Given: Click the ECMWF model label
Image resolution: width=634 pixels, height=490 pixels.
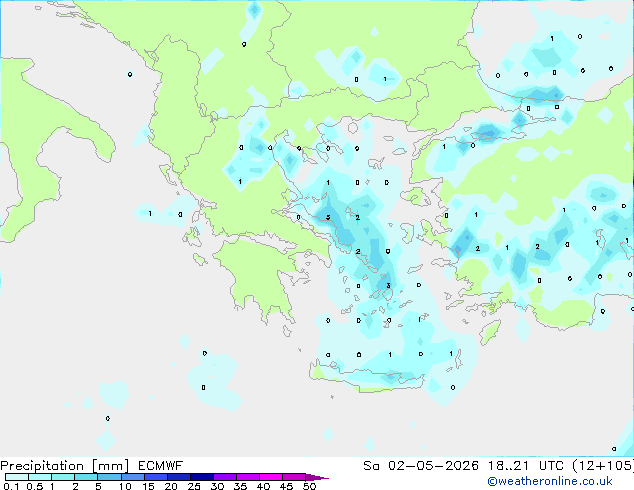Looking at the screenshot, I should click(161, 466).
